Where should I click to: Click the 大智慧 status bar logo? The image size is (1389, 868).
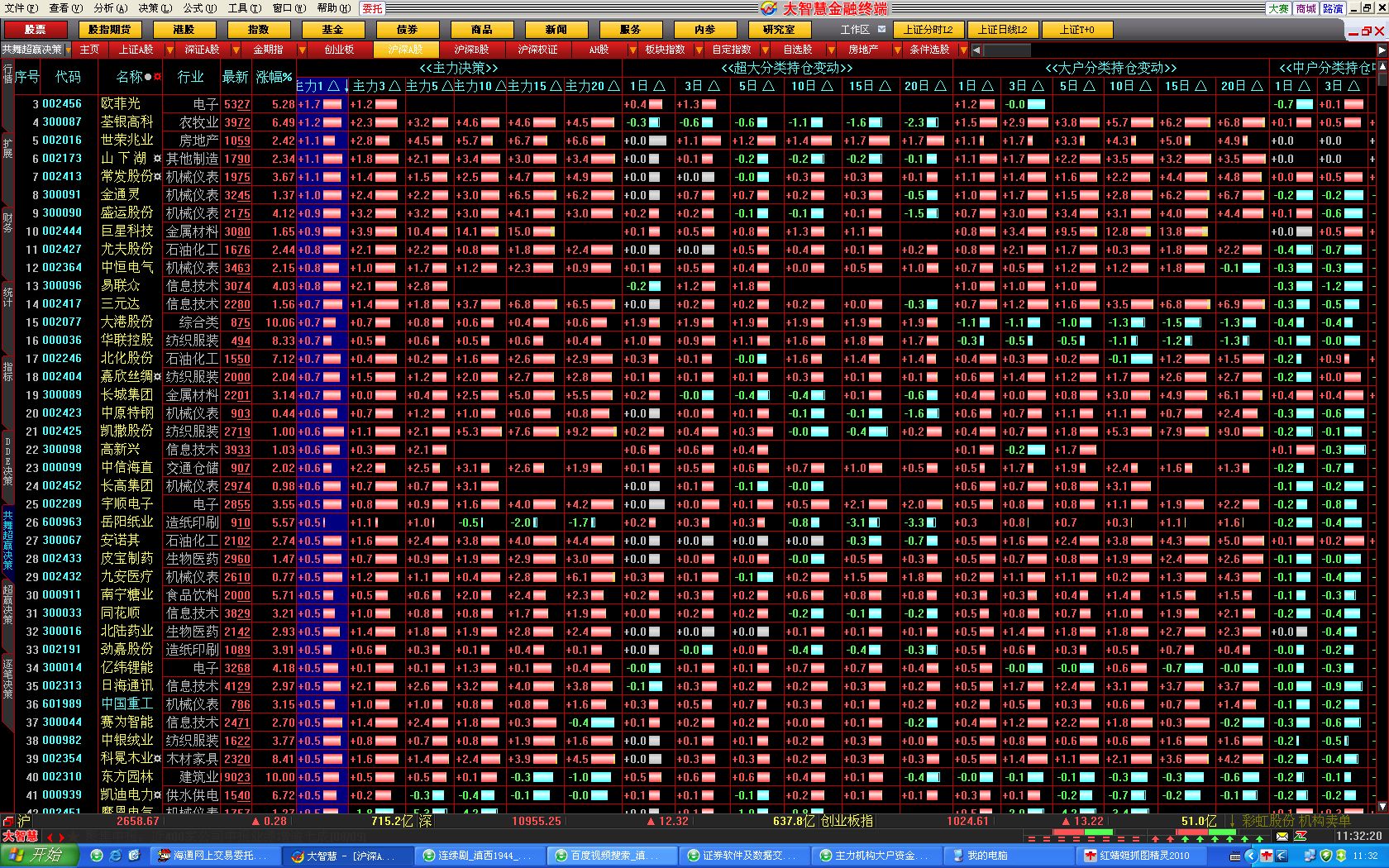click(20, 836)
